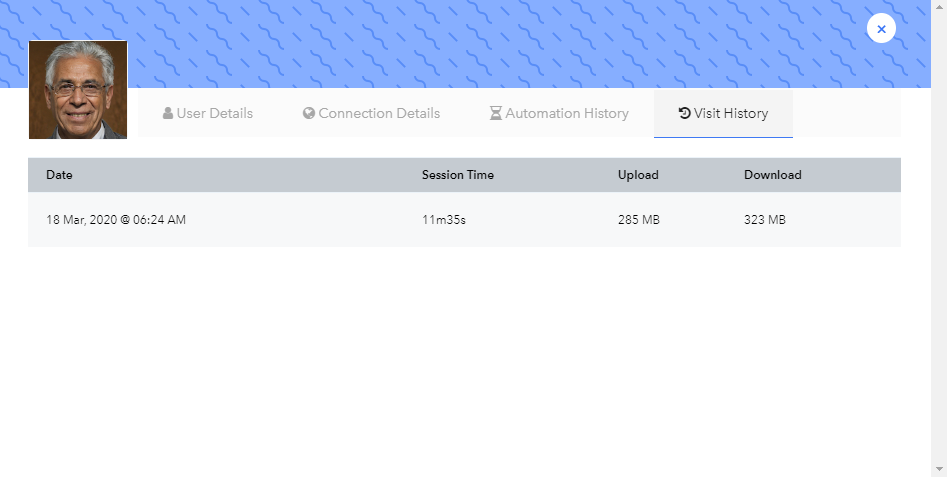Switch to the Automation History tab

pyautogui.click(x=559, y=114)
